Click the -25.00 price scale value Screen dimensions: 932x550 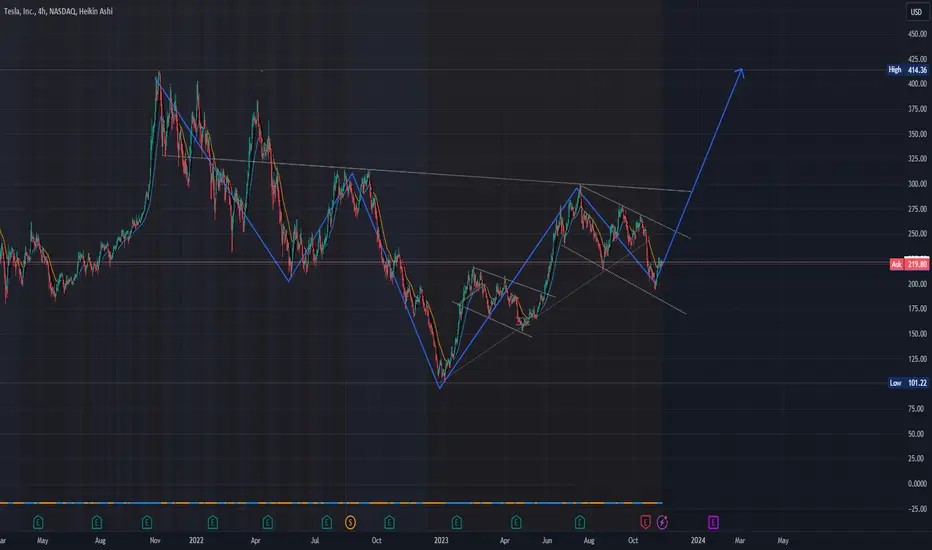click(917, 509)
